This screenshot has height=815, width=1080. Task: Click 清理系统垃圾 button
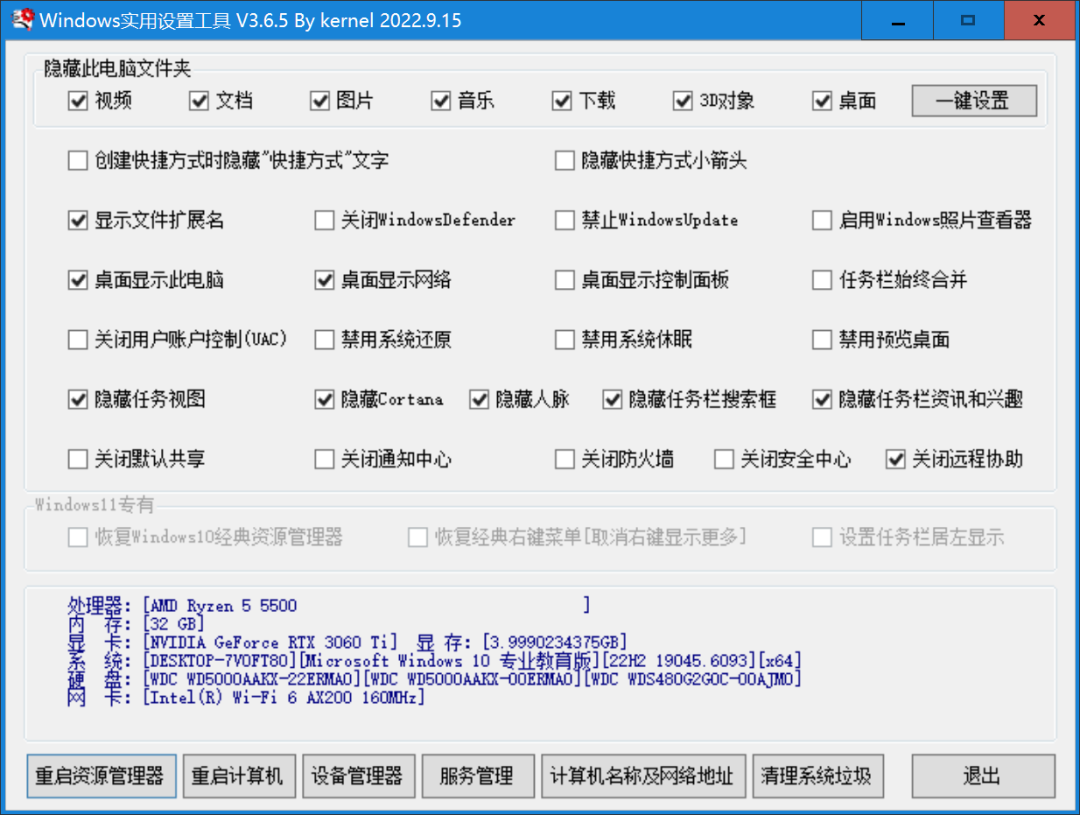818,776
